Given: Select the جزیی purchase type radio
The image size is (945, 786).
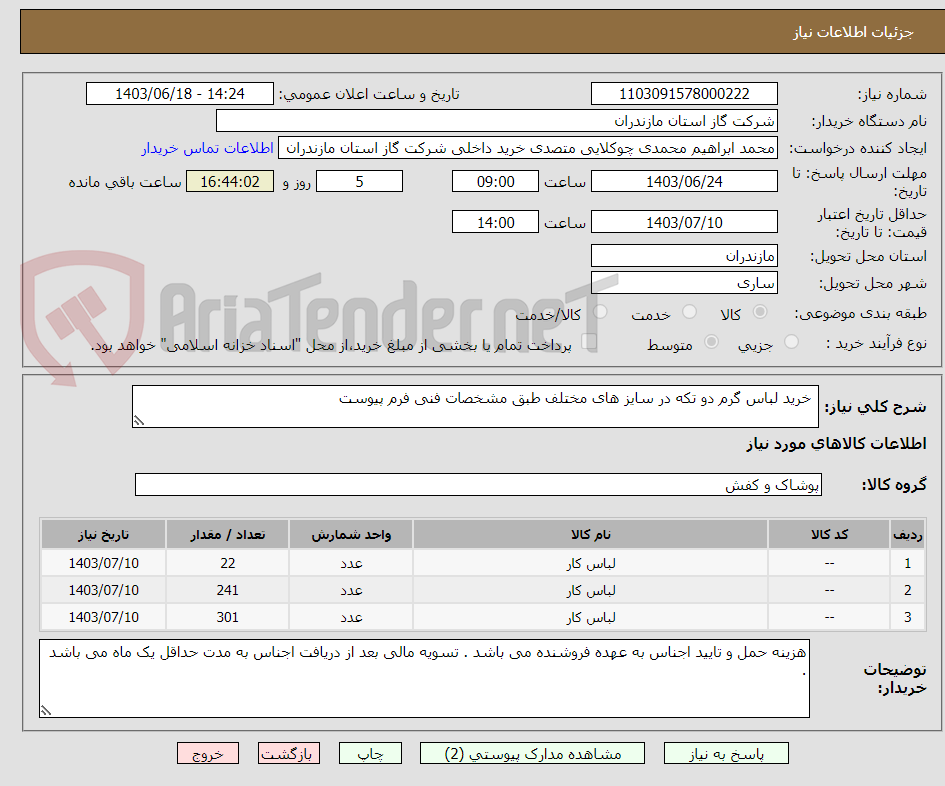Looking at the screenshot, I should [791, 342].
